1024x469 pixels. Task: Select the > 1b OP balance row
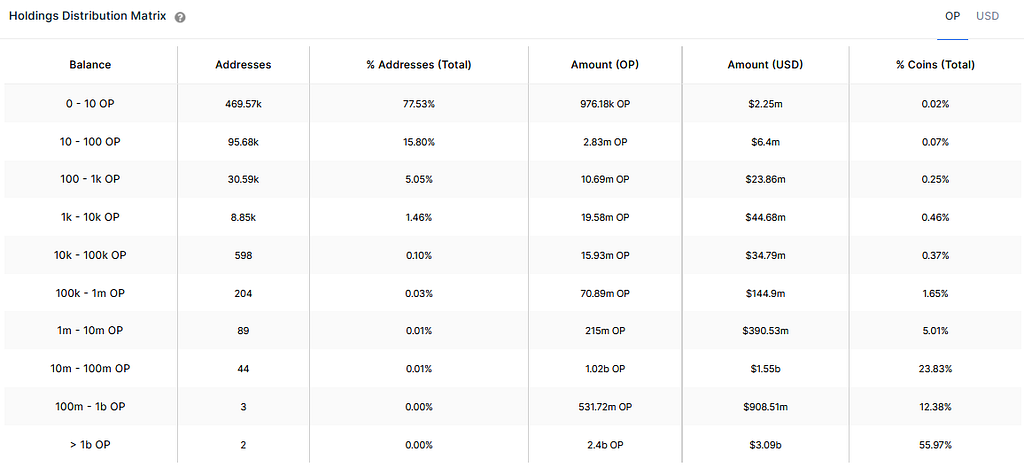click(90, 444)
